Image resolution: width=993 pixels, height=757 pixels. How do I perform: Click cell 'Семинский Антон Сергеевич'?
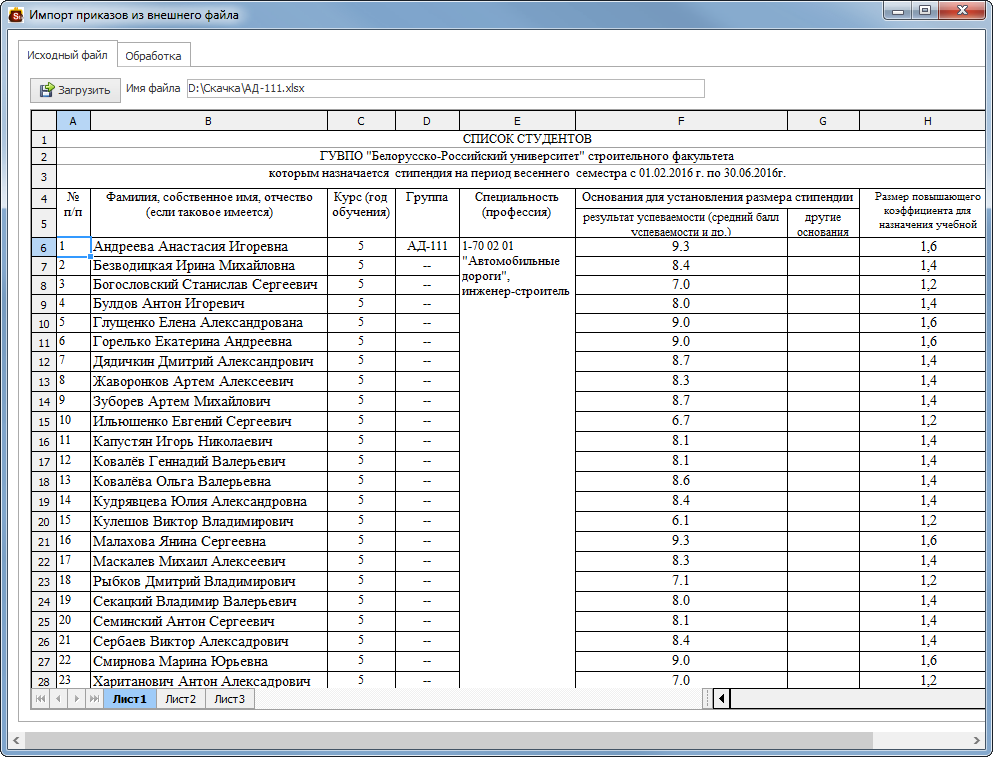coord(209,621)
